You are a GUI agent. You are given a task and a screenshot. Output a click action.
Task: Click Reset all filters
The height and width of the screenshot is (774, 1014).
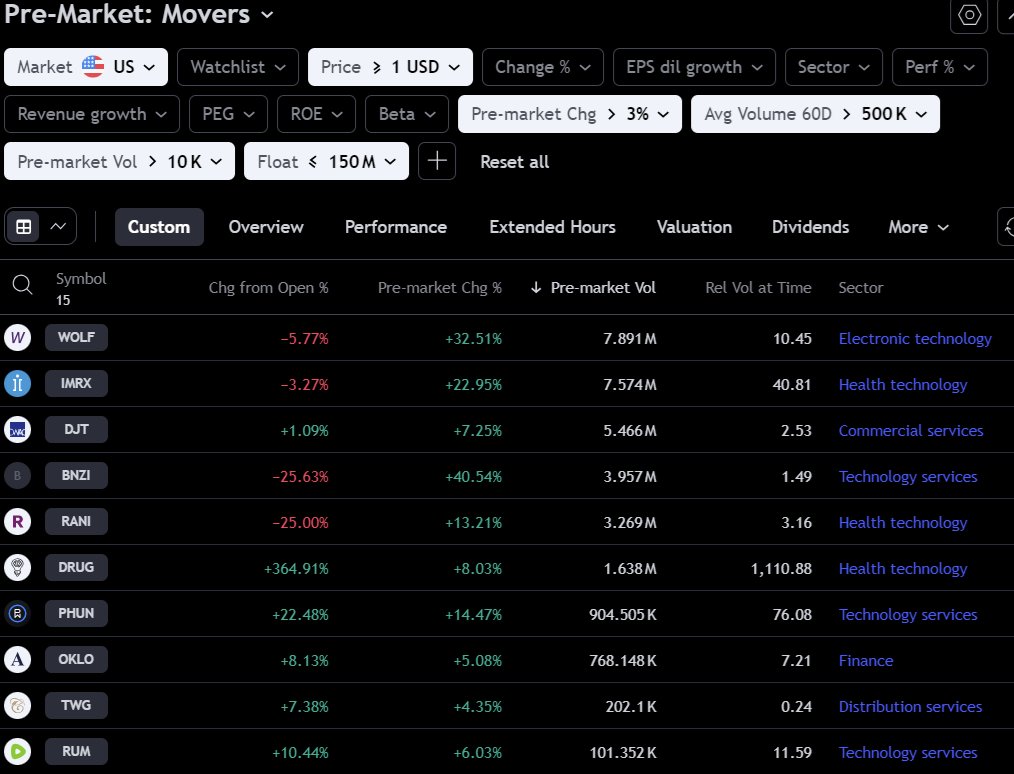pos(515,162)
